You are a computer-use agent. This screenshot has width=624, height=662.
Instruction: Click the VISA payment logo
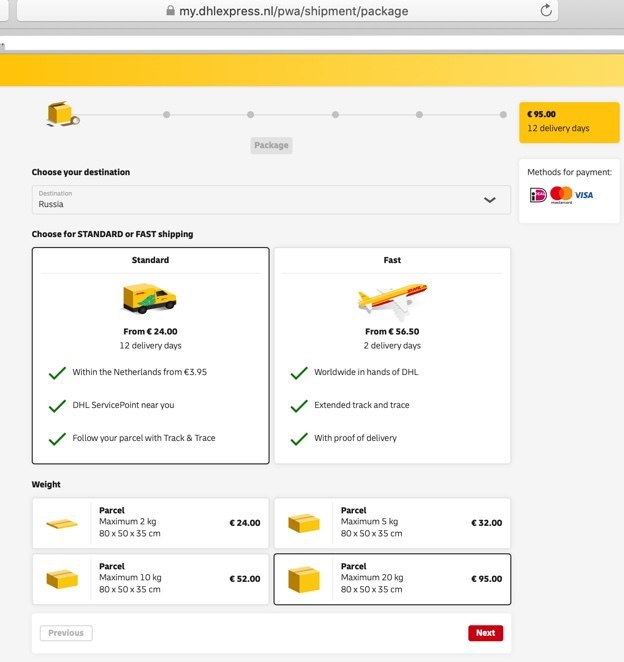pyautogui.click(x=584, y=195)
